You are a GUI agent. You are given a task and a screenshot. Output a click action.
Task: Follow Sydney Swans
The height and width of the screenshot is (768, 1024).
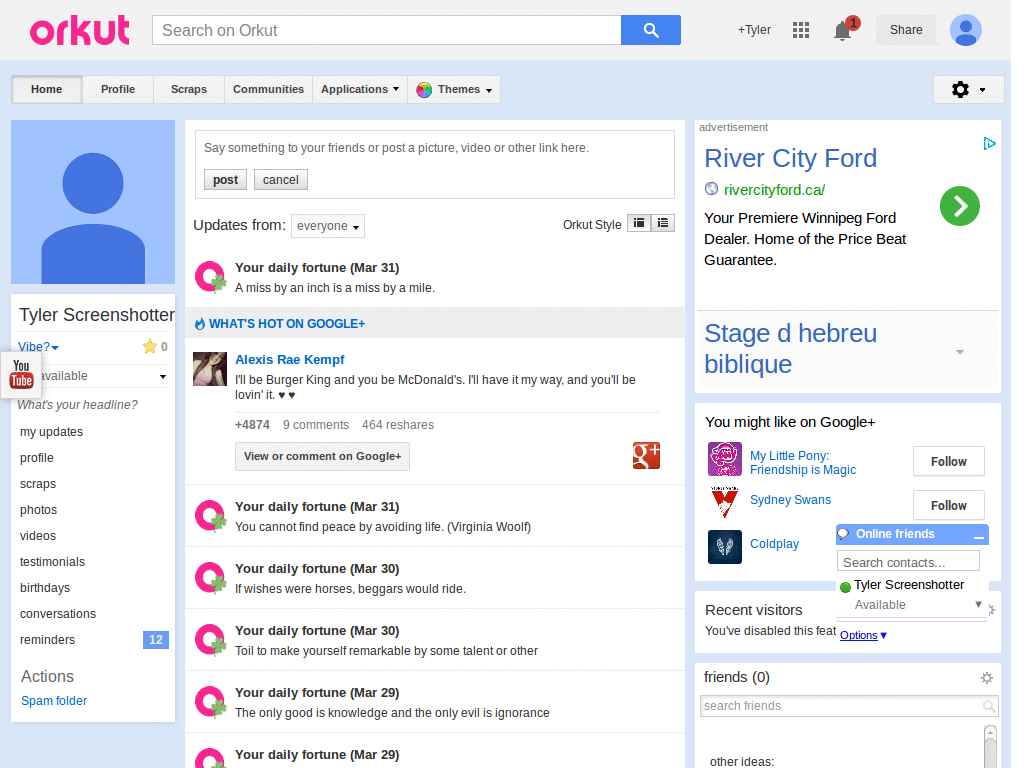(x=948, y=505)
